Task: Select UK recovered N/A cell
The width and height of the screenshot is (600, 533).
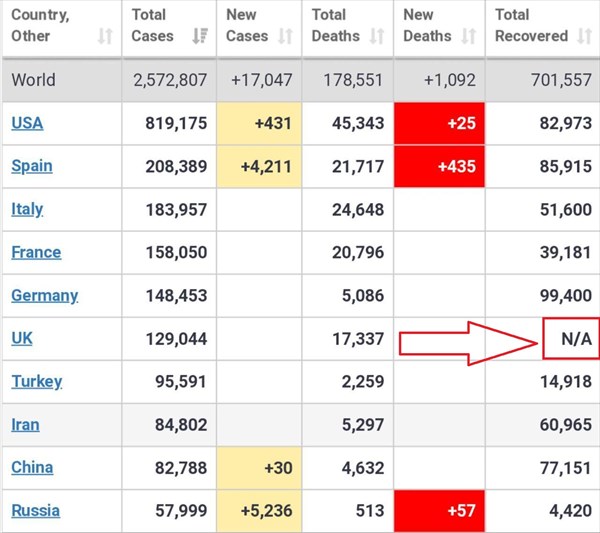Action: [x=572, y=339]
